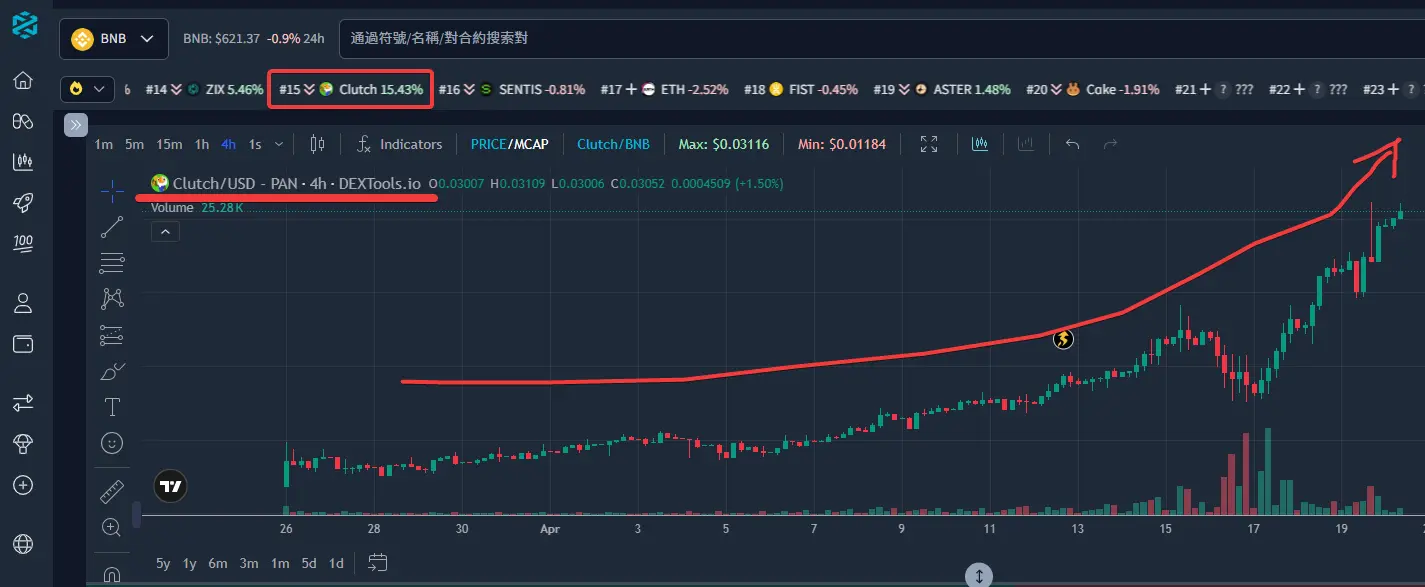The height and width of the screenshot is (587, 1425).
Task: Set chart range to 5y
Action: coord(163,563)
